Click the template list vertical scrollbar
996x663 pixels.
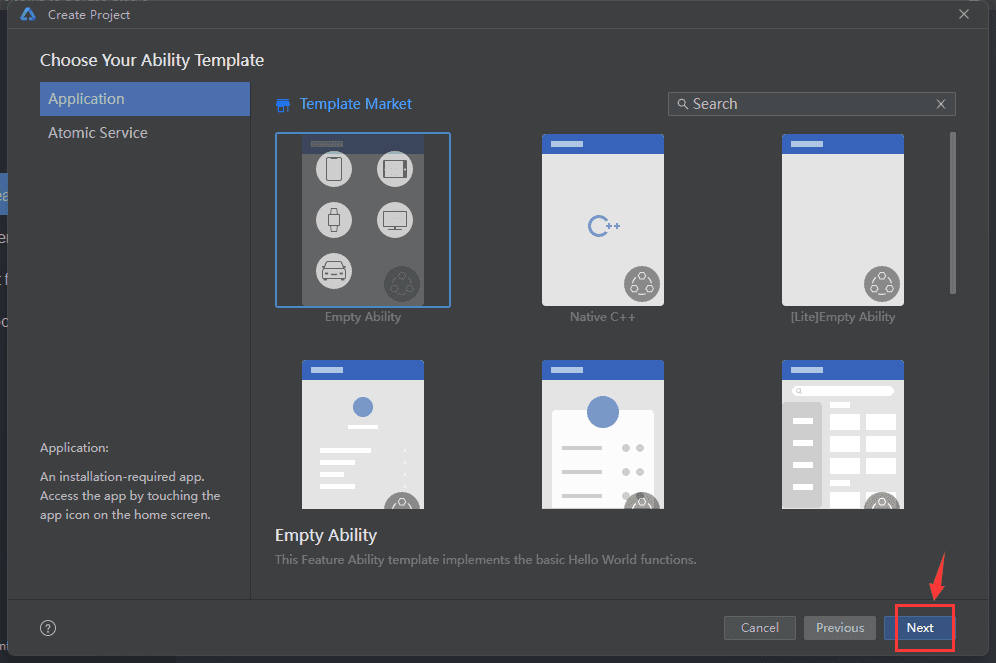click(952, 213)
